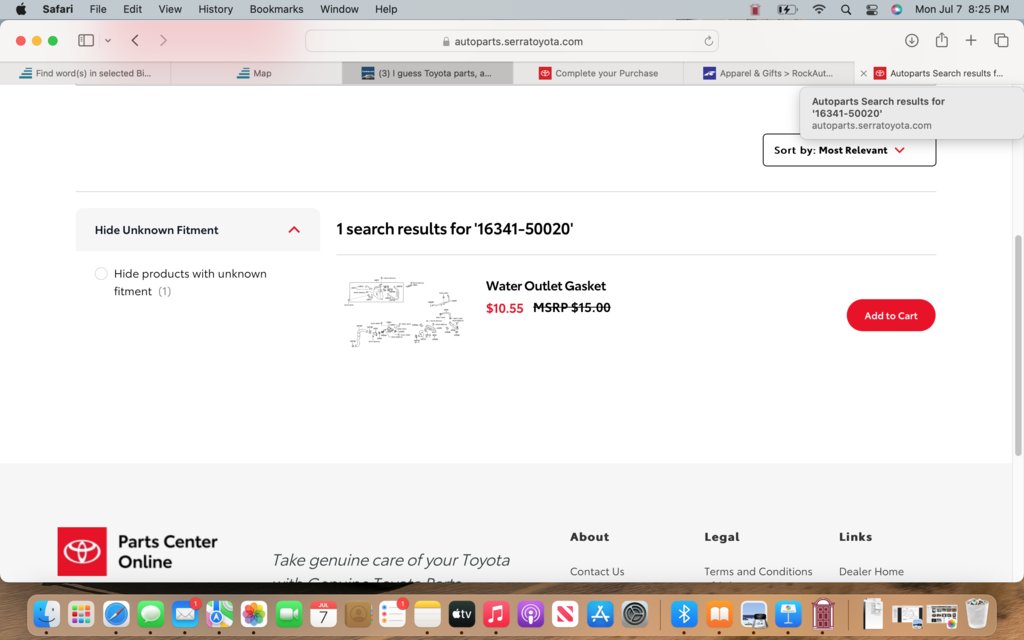Open the Bookmarks menu
This screenshot has height=640, width=1024.
(276, 9)
